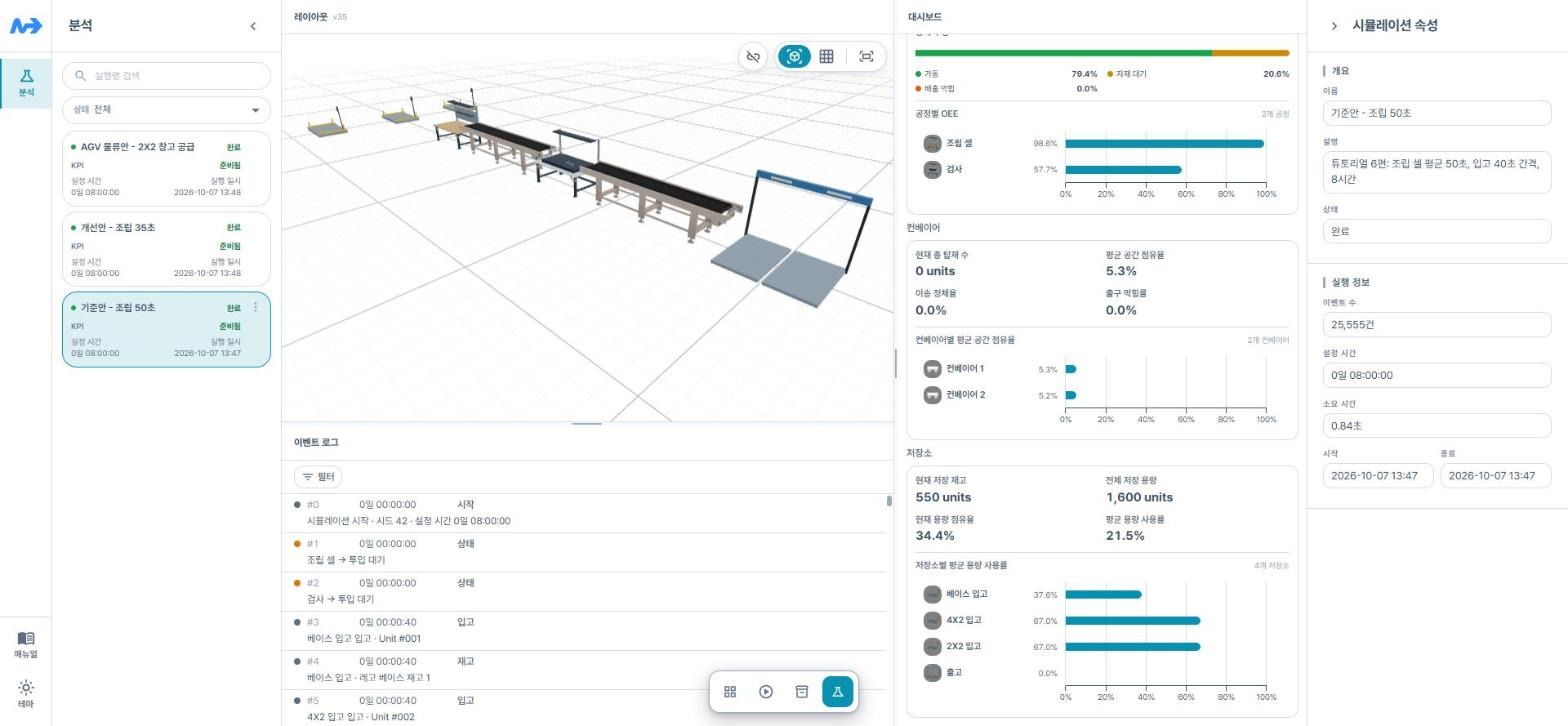The height and width of the screenshot is (726, 1568).
Task: Click the 컨베이어 2 icon
Action: 932,395
